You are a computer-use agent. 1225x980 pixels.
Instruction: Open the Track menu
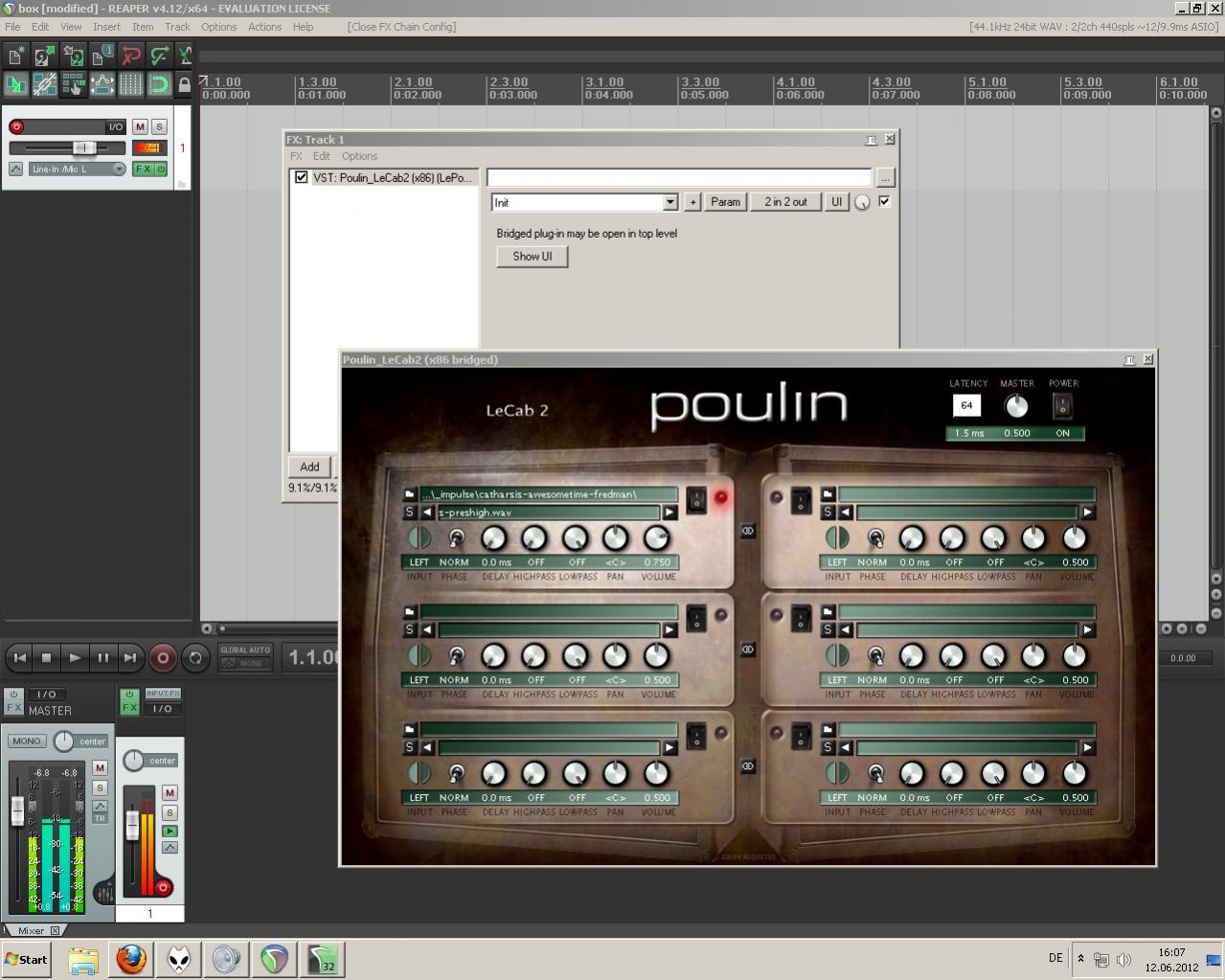pos(177,27)
